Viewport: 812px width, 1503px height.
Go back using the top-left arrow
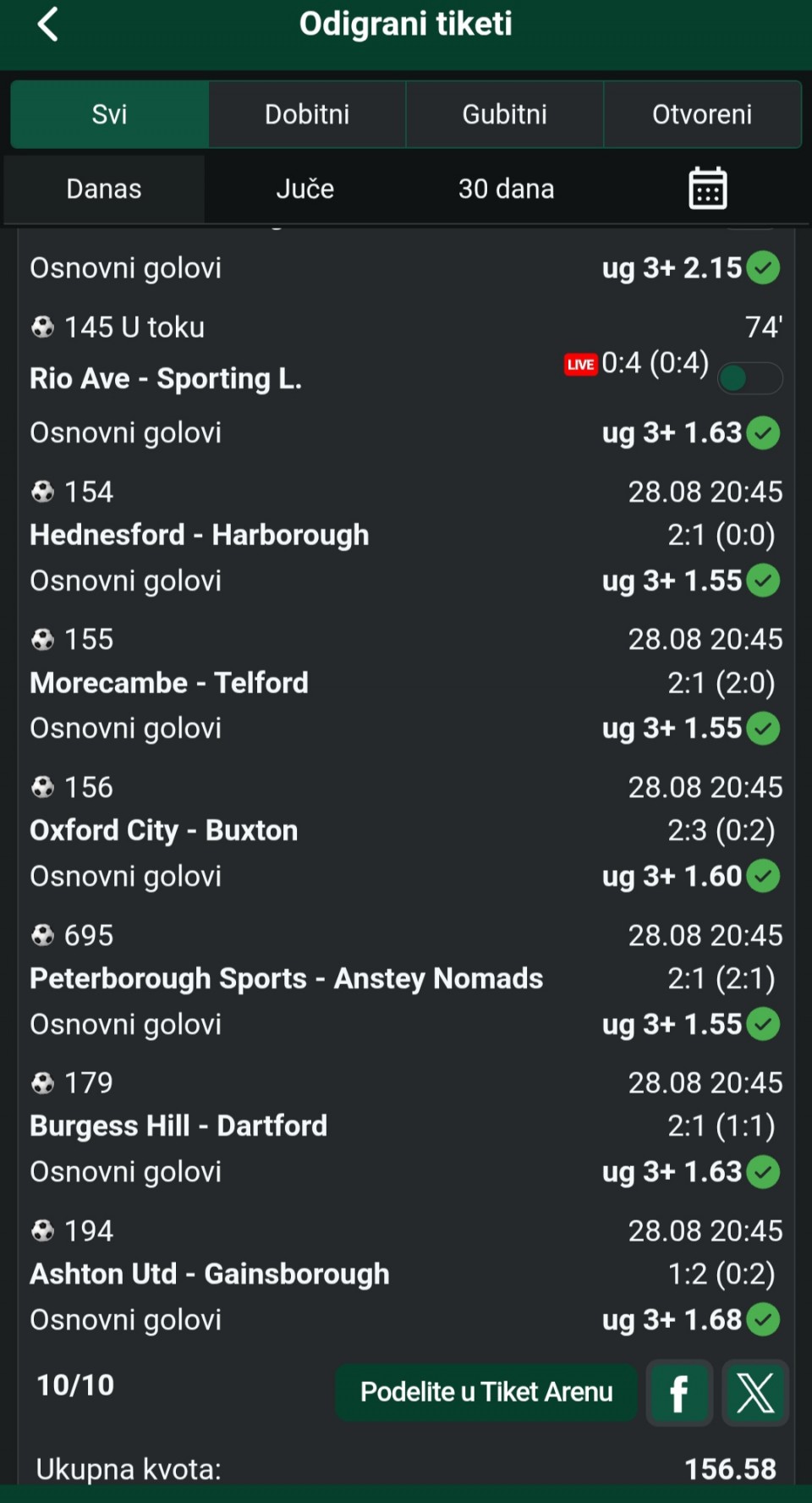coord(48,24)
